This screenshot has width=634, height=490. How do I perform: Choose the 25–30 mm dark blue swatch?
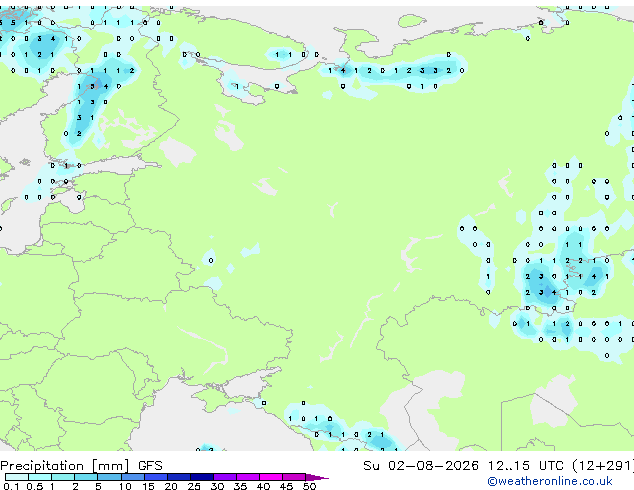click(202, 477)
